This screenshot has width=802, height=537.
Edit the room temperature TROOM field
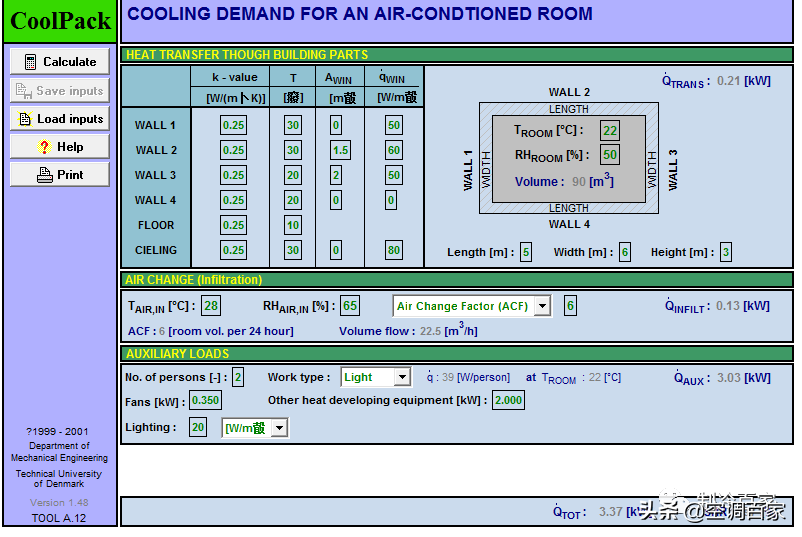point(610,130)
